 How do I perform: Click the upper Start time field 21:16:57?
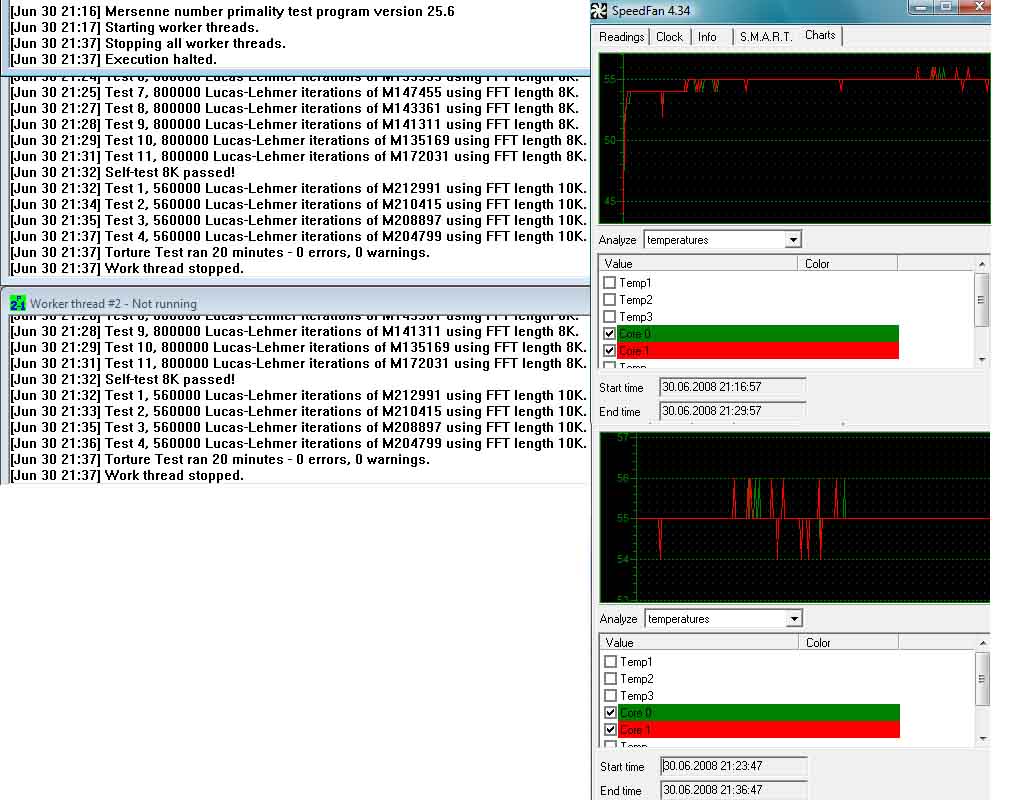click(x=732, y=387)
